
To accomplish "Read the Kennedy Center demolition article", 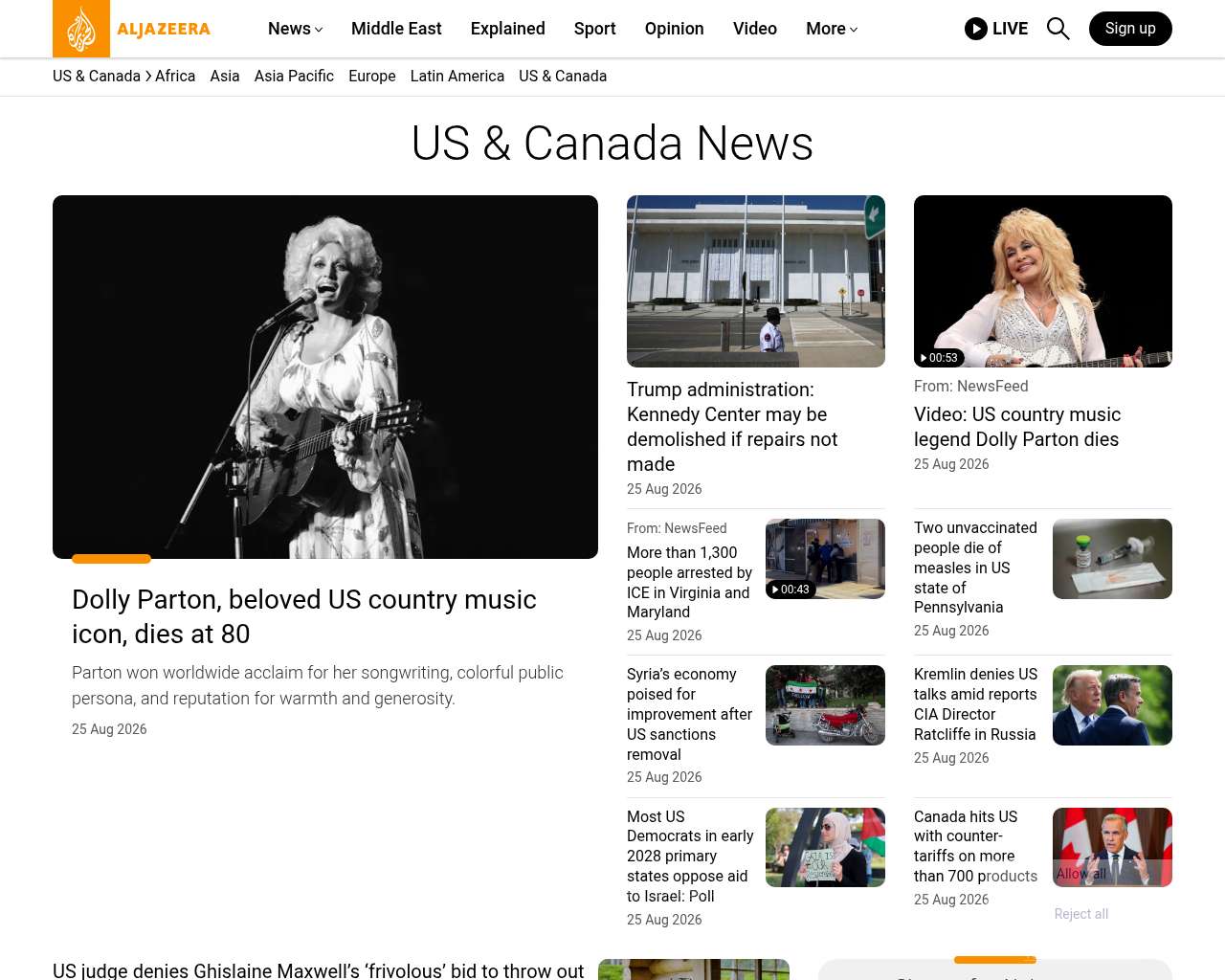I will 732,427.
